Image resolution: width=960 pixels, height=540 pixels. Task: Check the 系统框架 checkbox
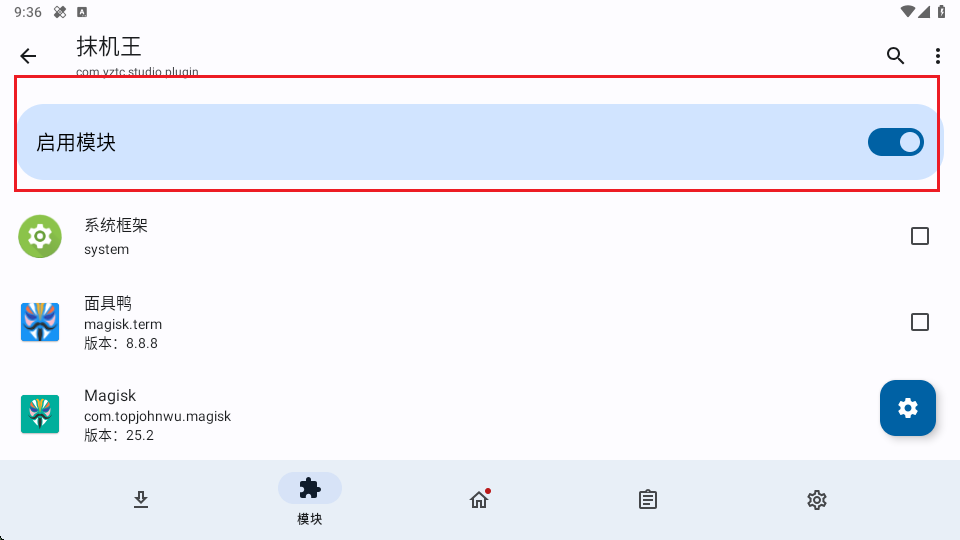(x=920, y=236)
